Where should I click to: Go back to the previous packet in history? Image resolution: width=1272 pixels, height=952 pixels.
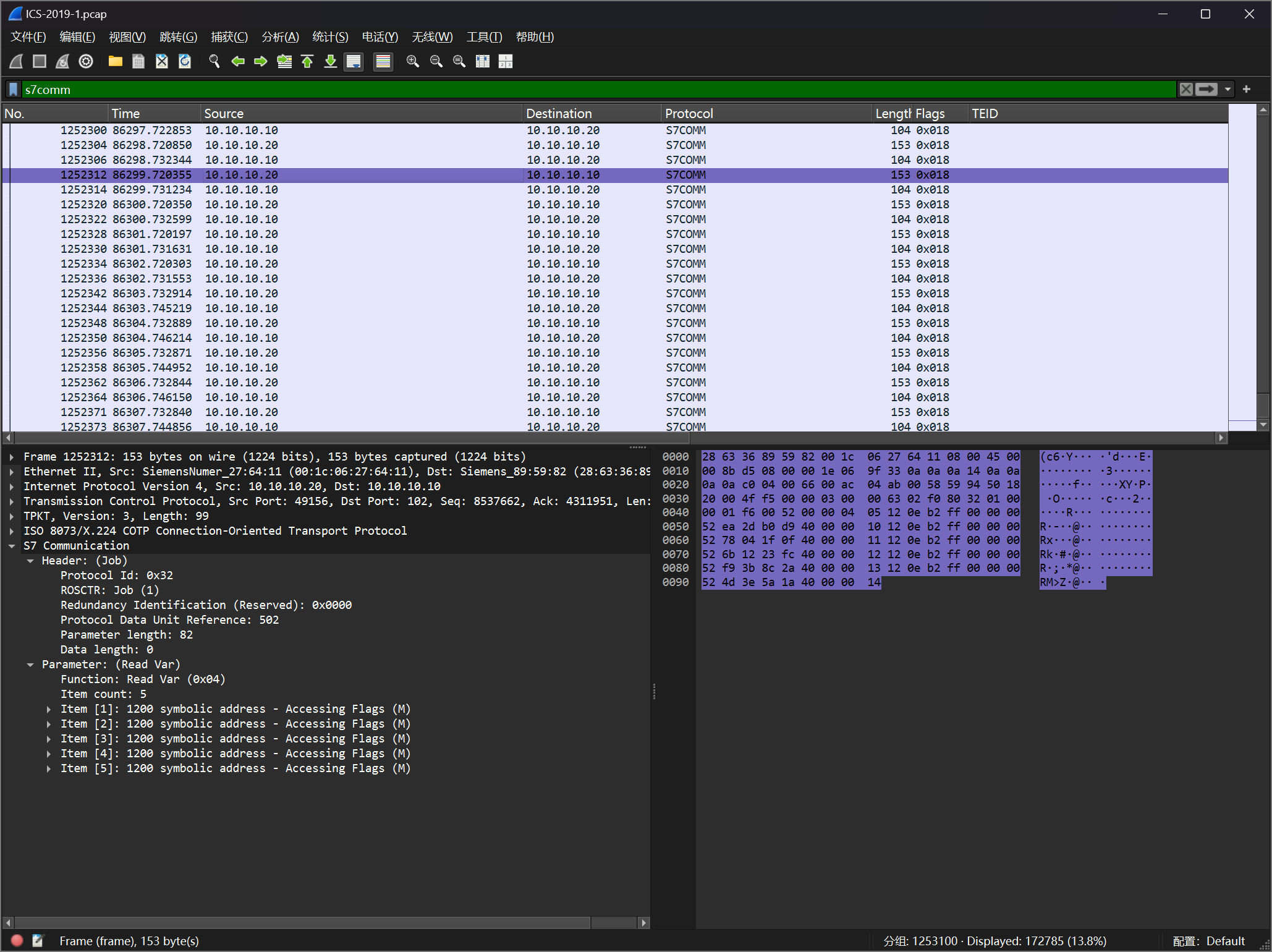click(238, 61)
